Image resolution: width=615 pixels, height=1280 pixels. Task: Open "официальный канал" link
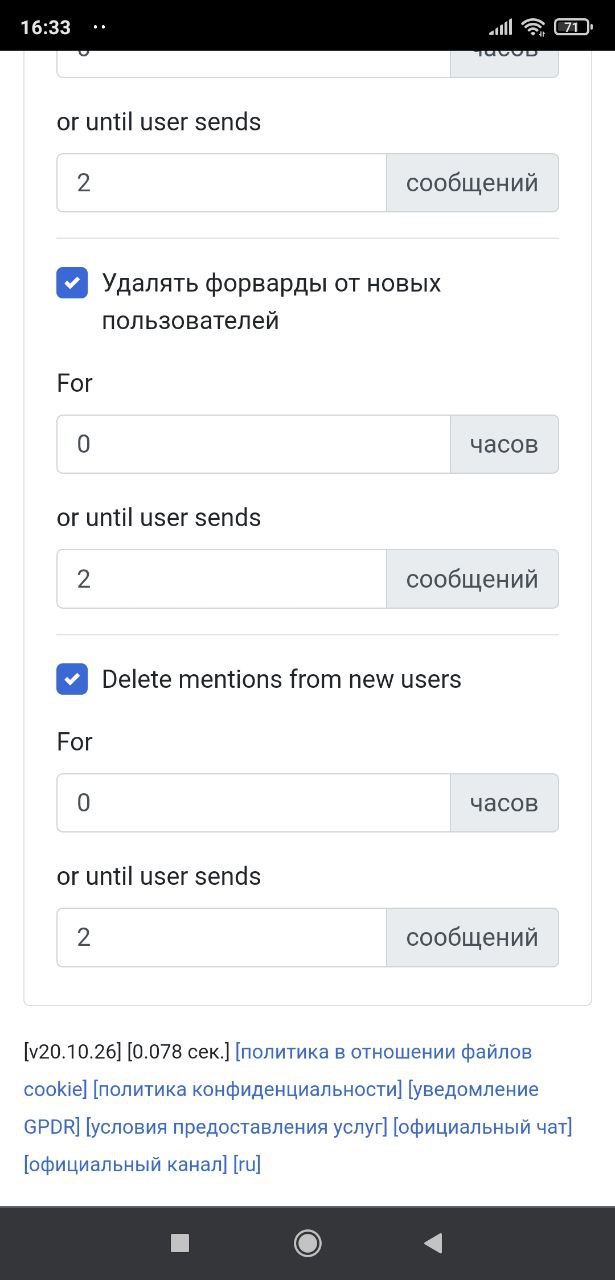[125, 1165]
